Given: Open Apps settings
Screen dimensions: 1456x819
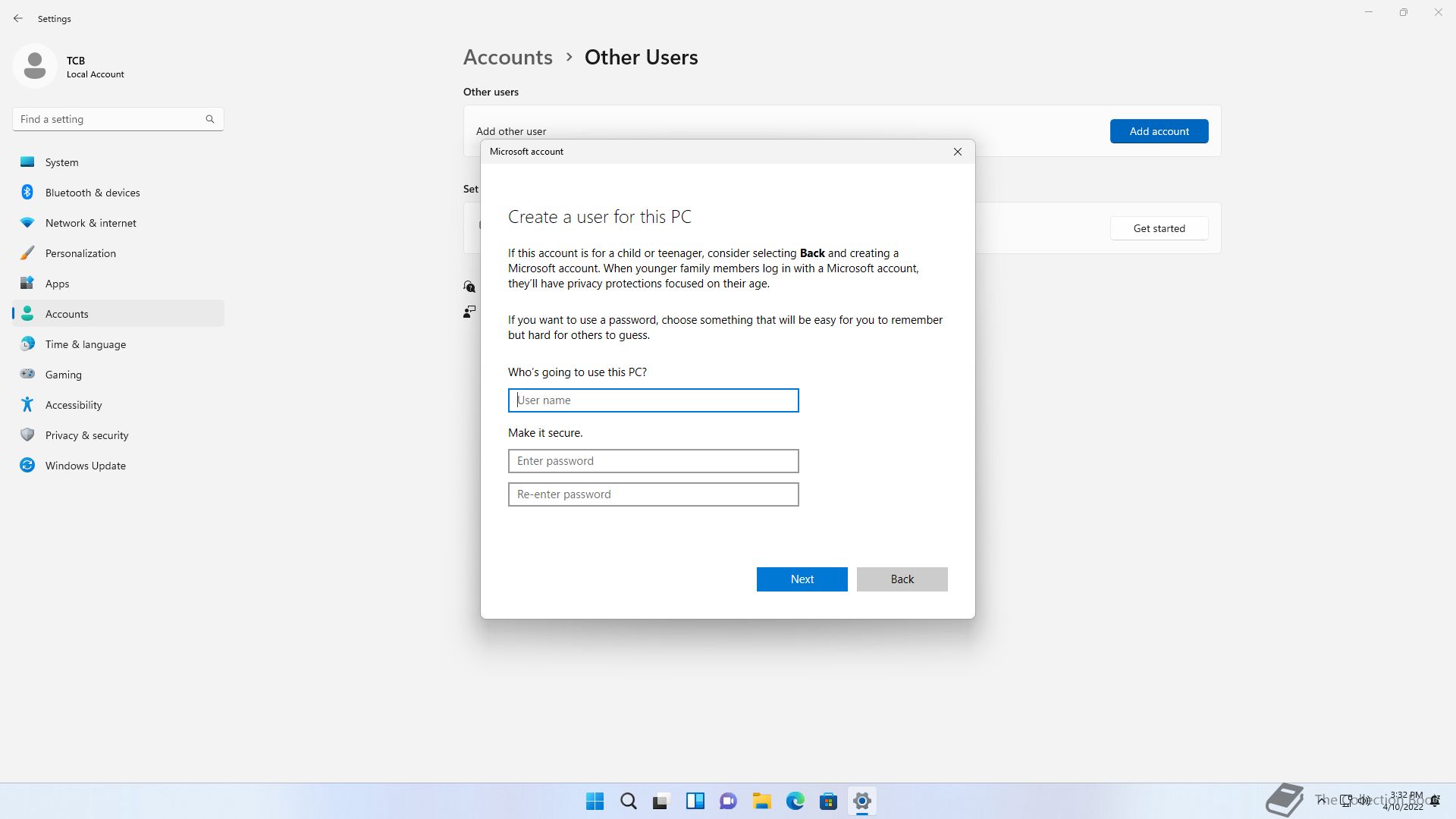Looking at the screenshot, I should tap(118, 284).
